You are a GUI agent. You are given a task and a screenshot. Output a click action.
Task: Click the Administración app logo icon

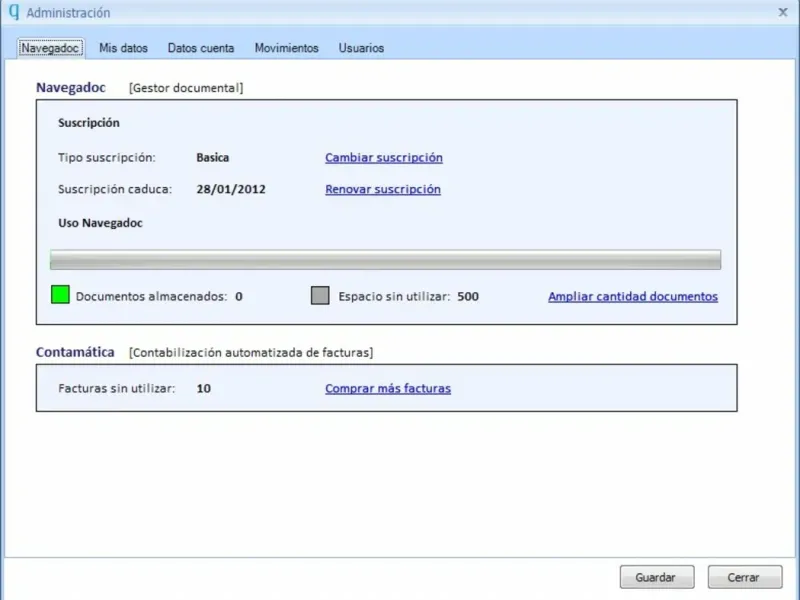click(x=14, y=12)
